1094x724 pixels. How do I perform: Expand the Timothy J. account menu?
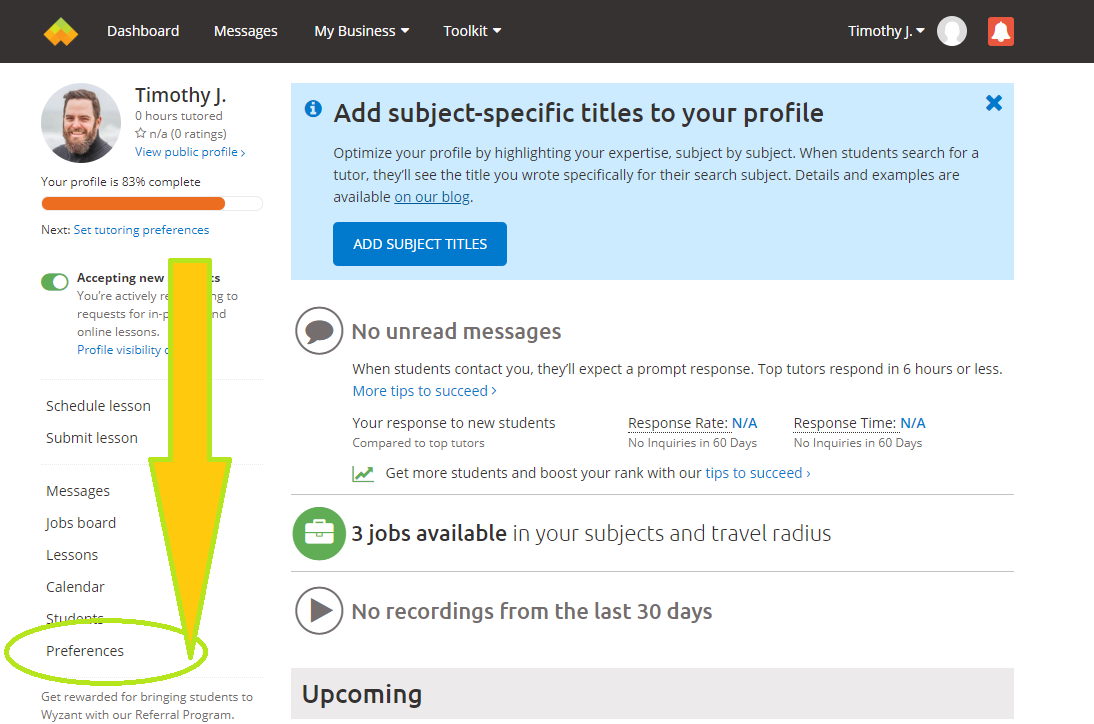(x=886, y=31)
